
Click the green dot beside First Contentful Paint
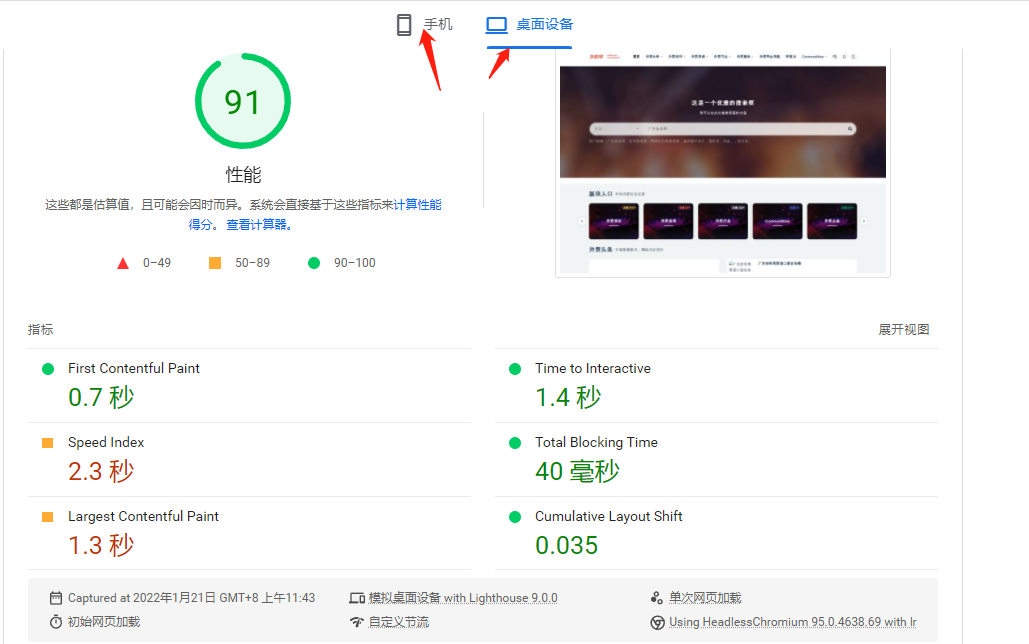tap(48, 369)
